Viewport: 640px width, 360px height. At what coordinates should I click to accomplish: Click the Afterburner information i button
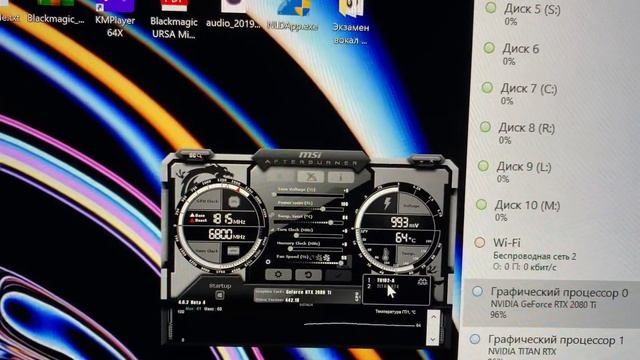(341, 177)
